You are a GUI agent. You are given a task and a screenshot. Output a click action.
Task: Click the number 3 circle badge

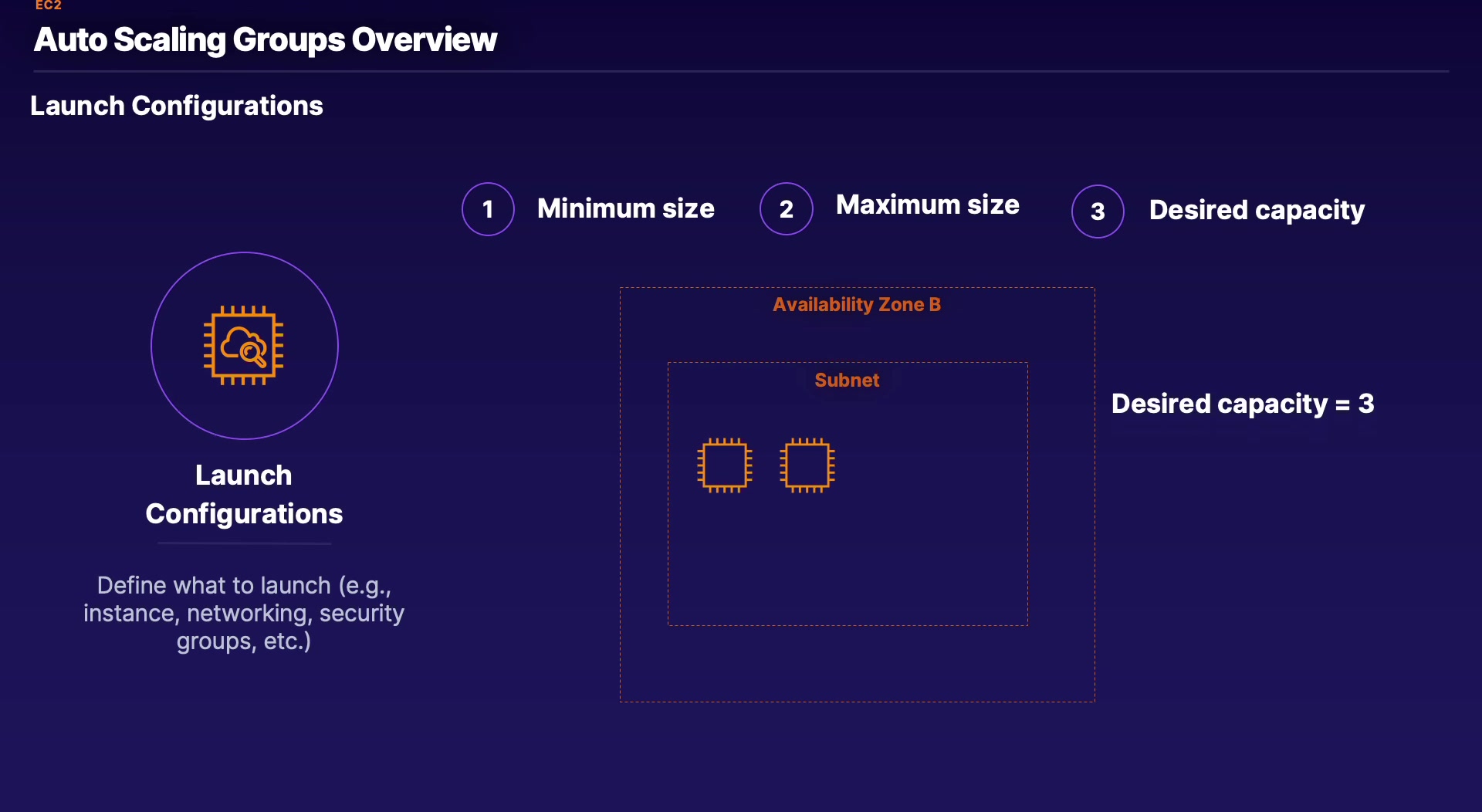1098,211
